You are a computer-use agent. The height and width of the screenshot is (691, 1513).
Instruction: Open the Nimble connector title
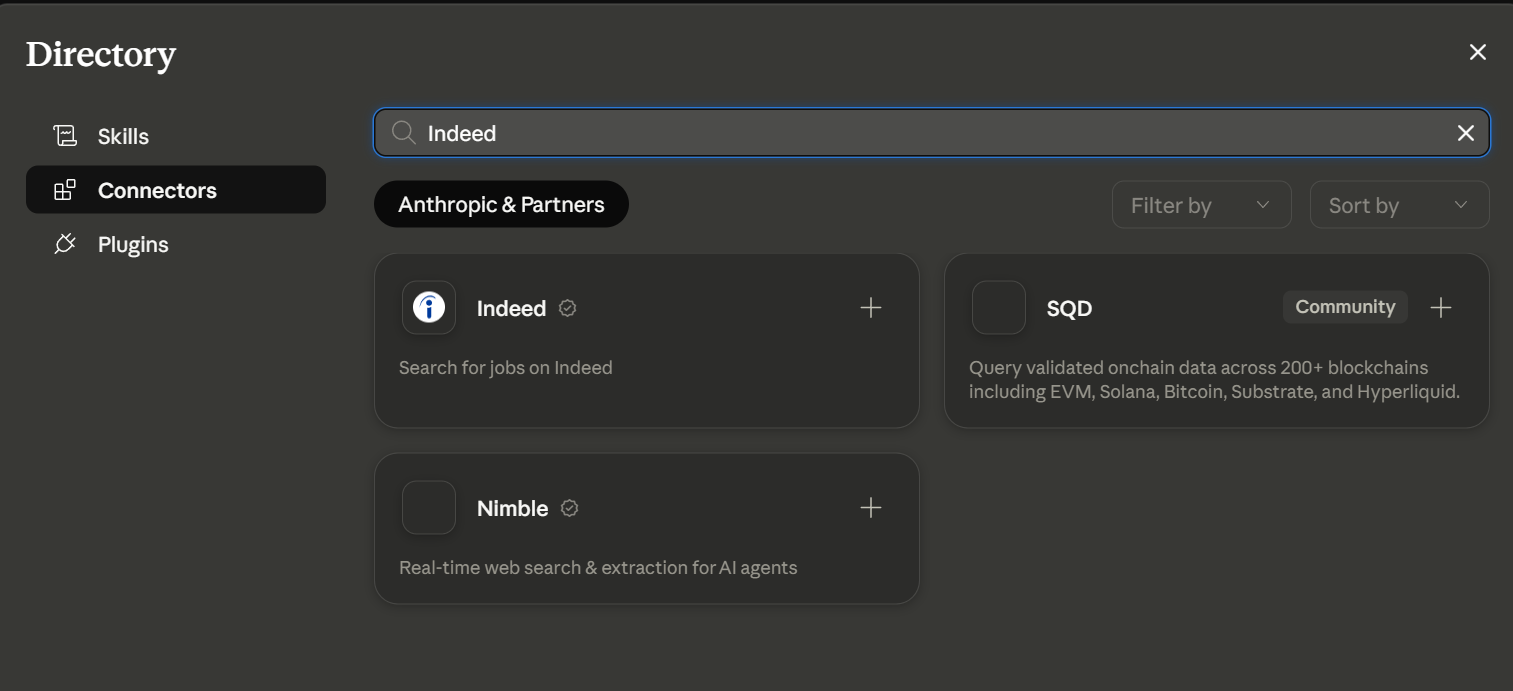pos(512,508)
